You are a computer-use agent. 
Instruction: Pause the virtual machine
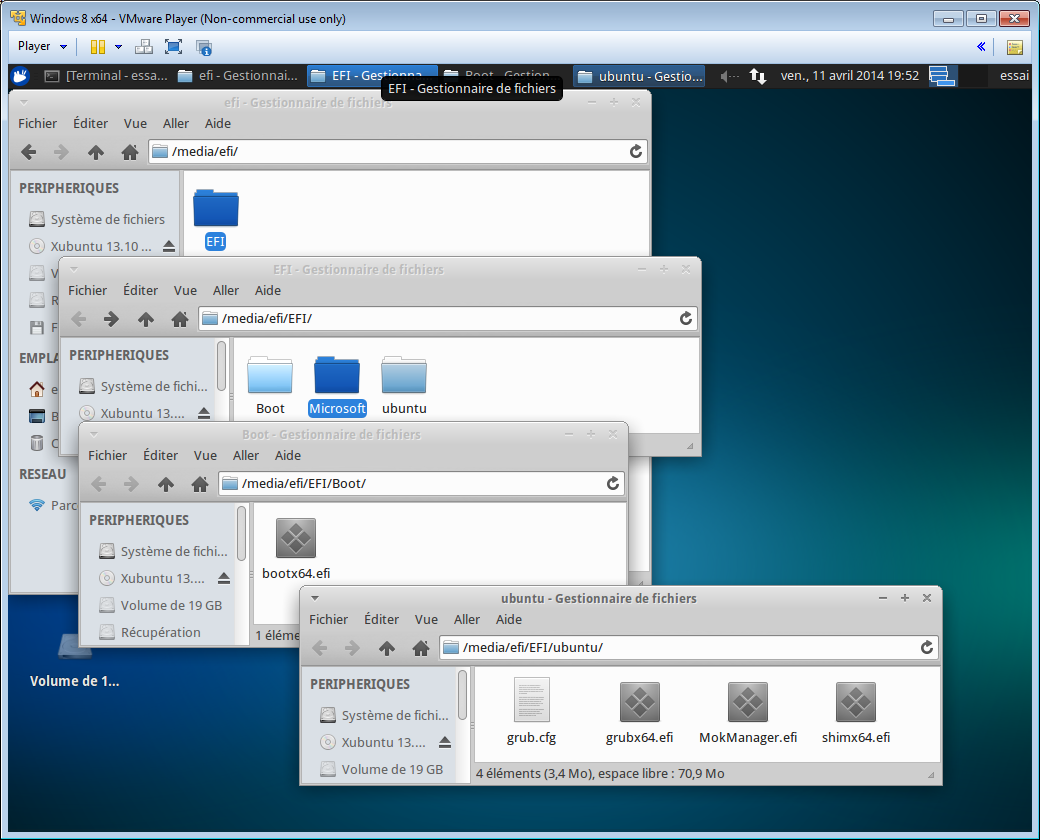click(98, 46)
